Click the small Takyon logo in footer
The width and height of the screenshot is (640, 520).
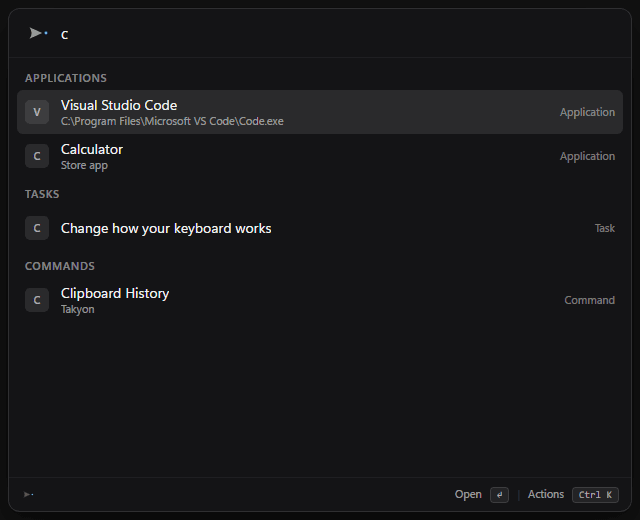pos(29,495)
